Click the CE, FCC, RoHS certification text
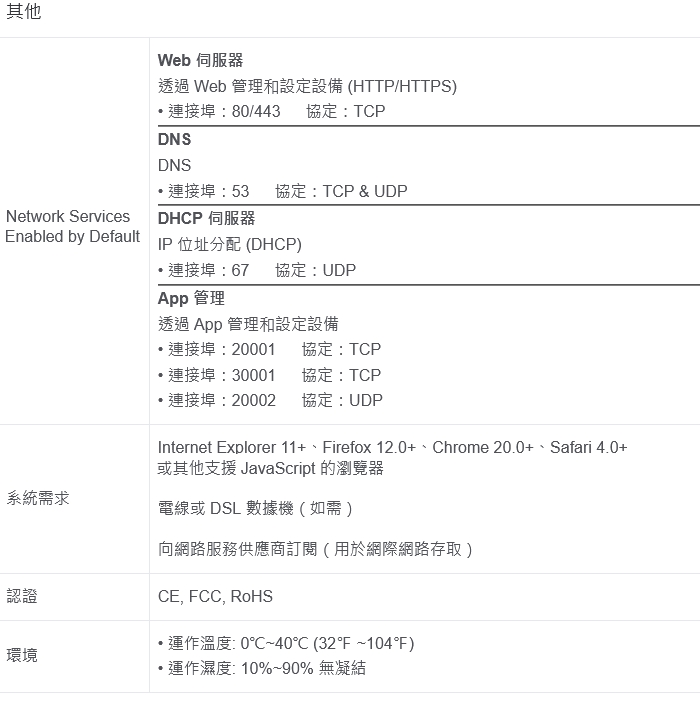This screenshot has height=706, width=700. tap(215, 597)
